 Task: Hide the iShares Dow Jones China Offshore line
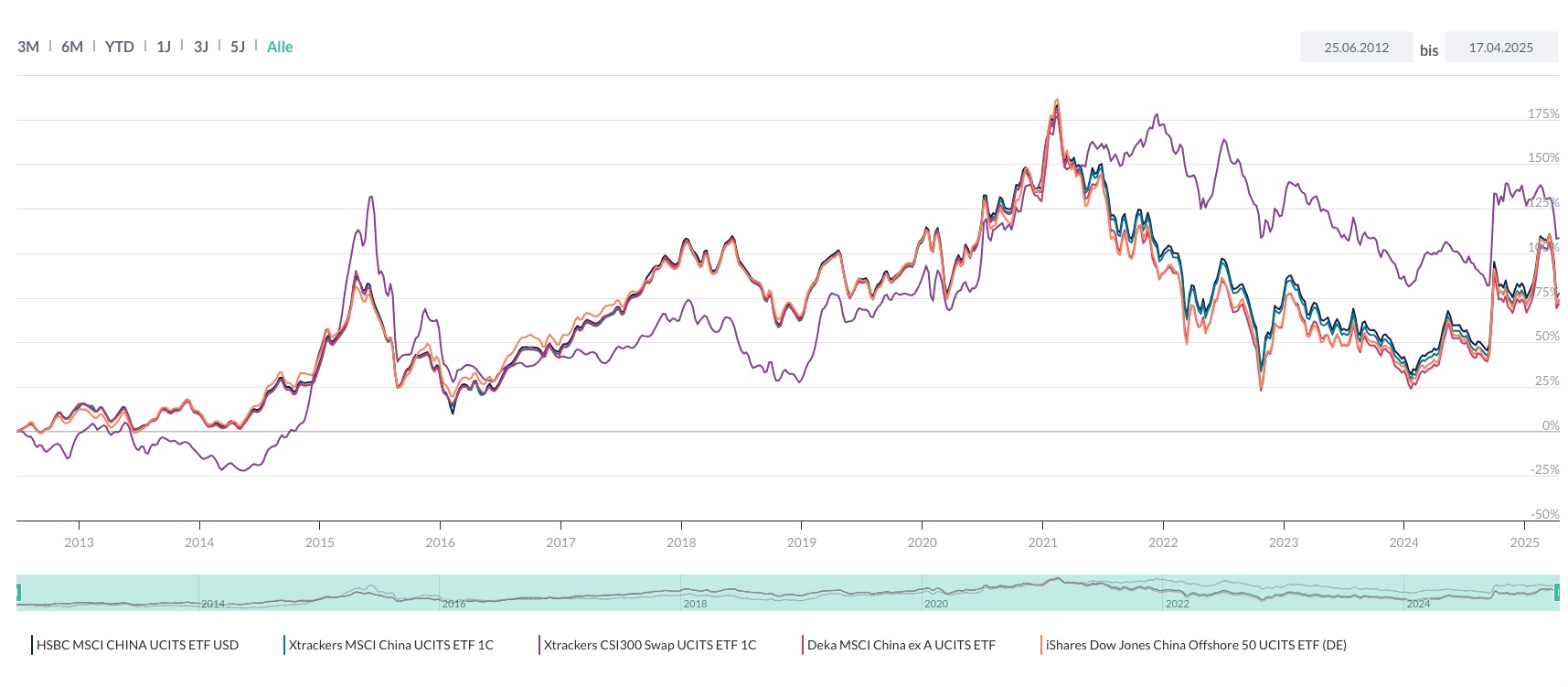point(1193,645)
